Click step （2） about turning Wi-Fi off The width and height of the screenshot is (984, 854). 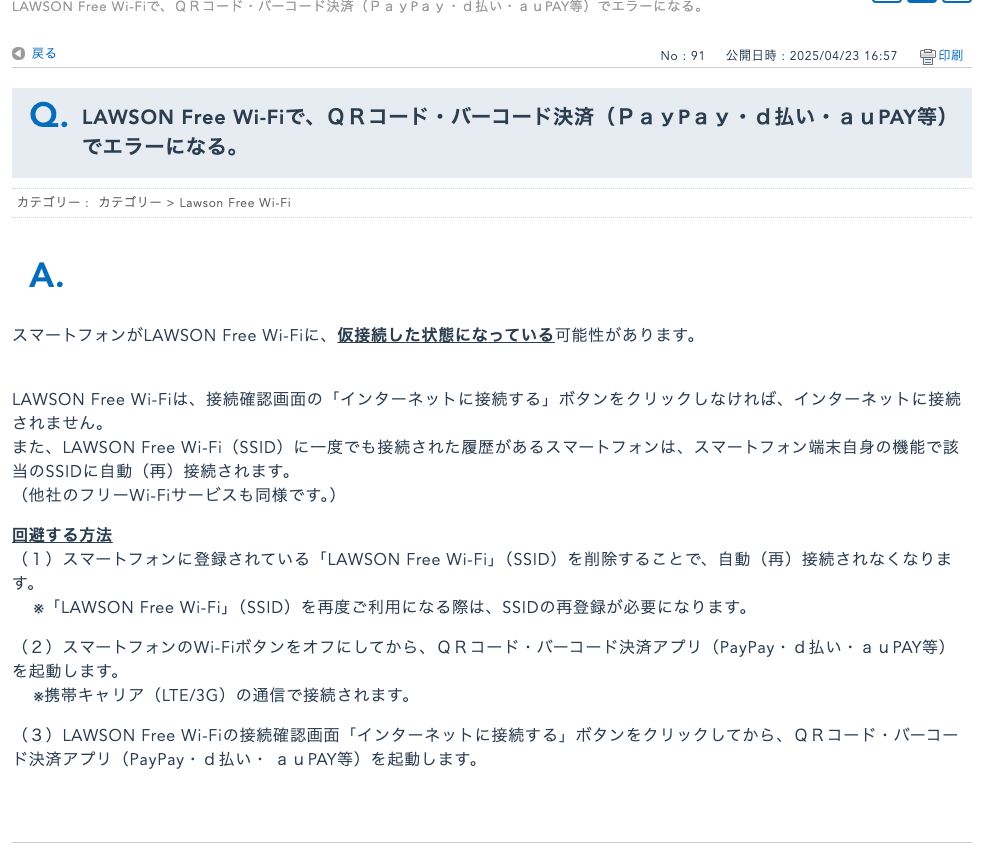point(481,659)
